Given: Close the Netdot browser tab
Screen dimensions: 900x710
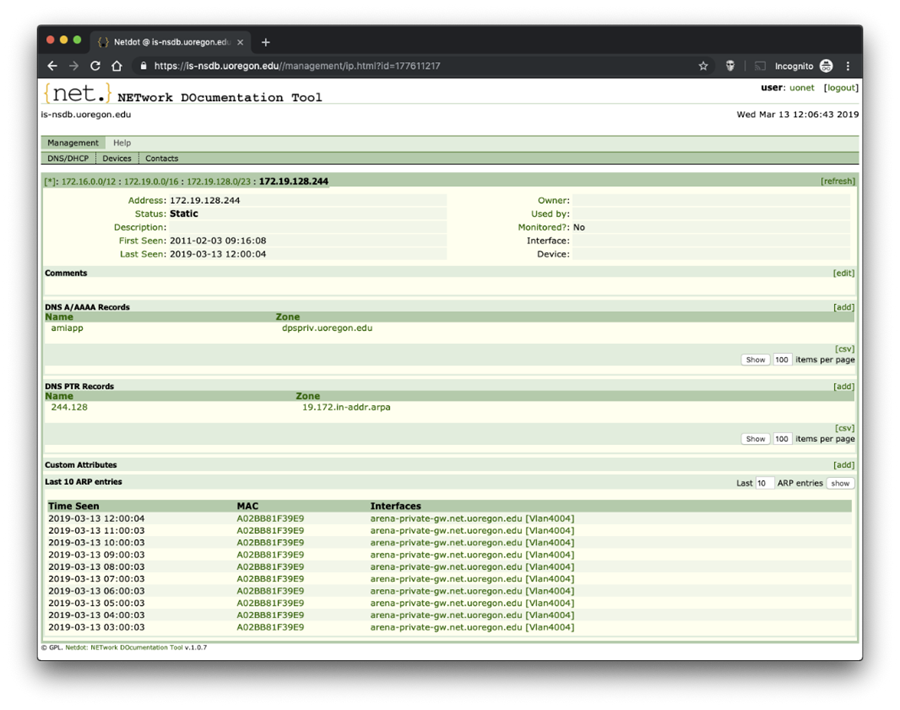Looking at the screenshot, I should (x=240, y=42).
